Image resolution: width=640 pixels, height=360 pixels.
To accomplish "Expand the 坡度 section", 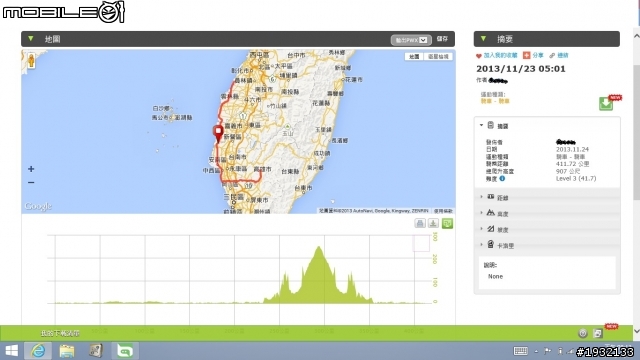I will (x=547, y=229).
